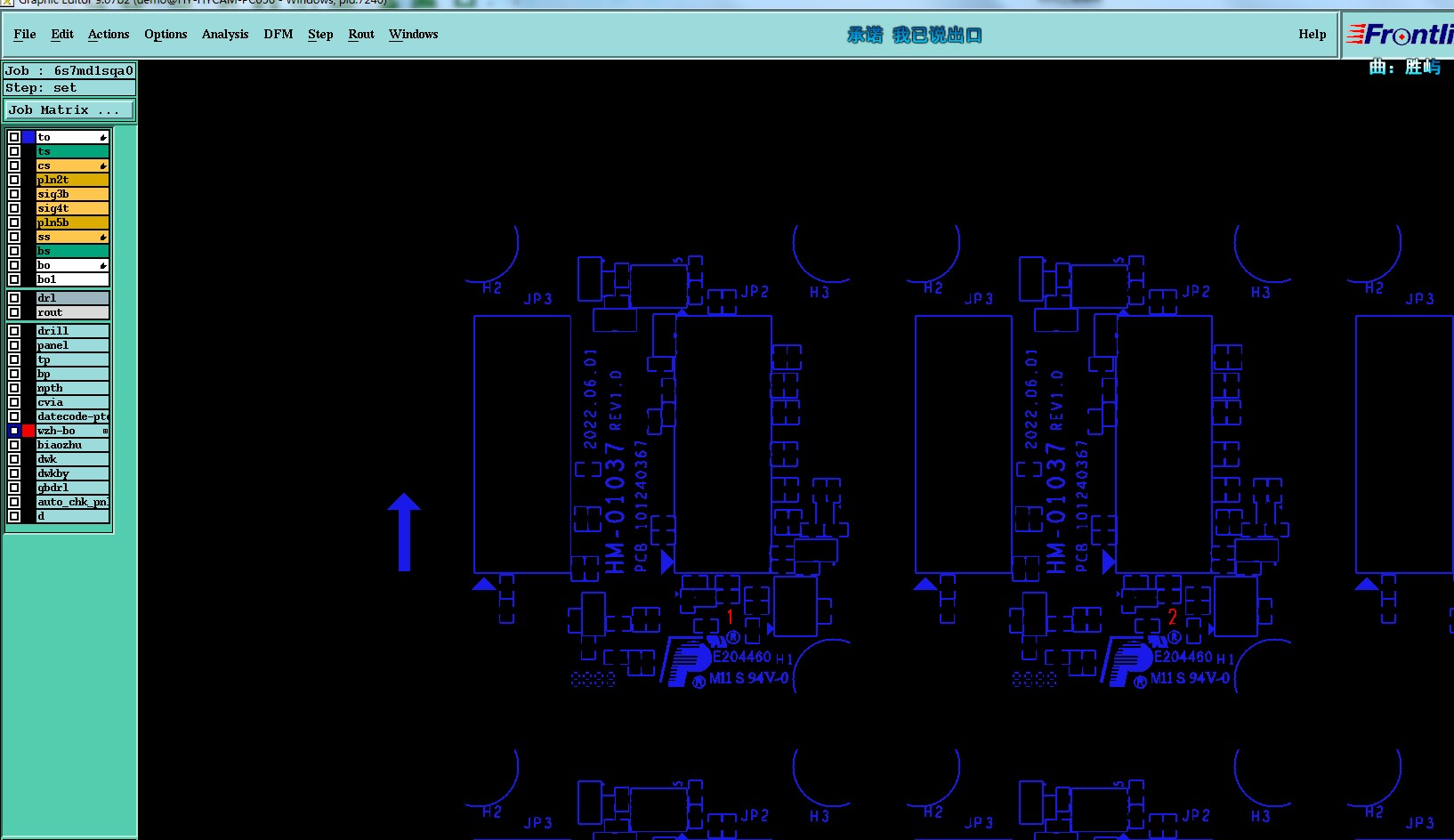Click the small marker icon in the cs row
Image resolution: width=1454 pixels, height=840 pixels.
[103, 166]
